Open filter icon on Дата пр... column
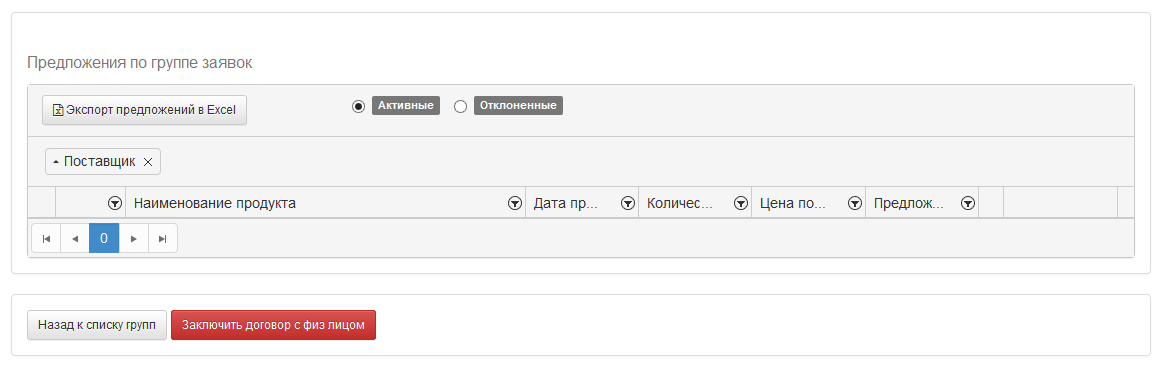1162x374 pixels. (x=628, y=204)
